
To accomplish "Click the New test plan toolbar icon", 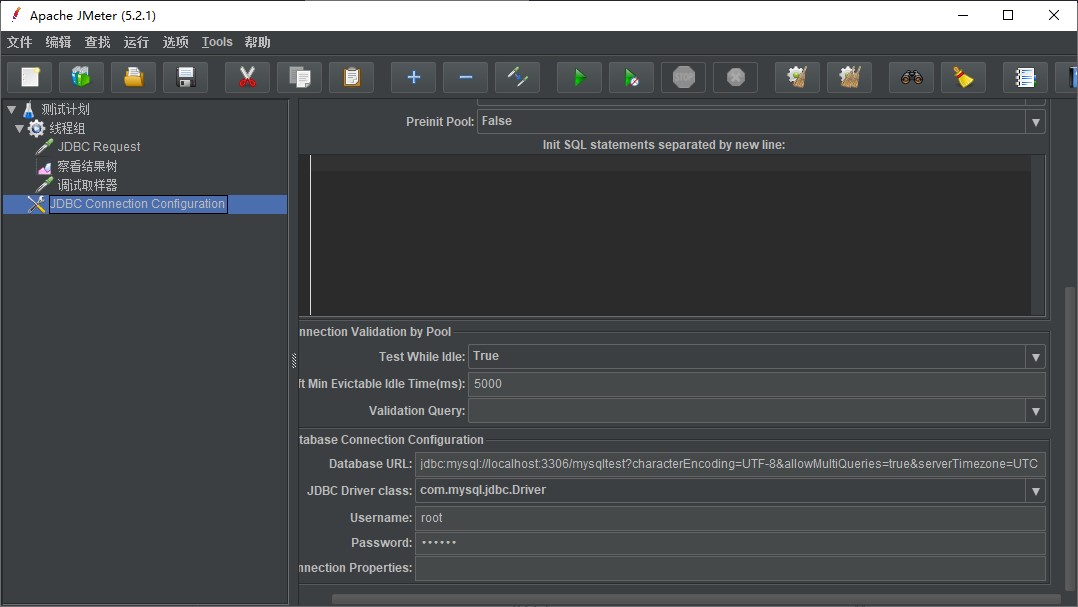I will pos(30,77).
